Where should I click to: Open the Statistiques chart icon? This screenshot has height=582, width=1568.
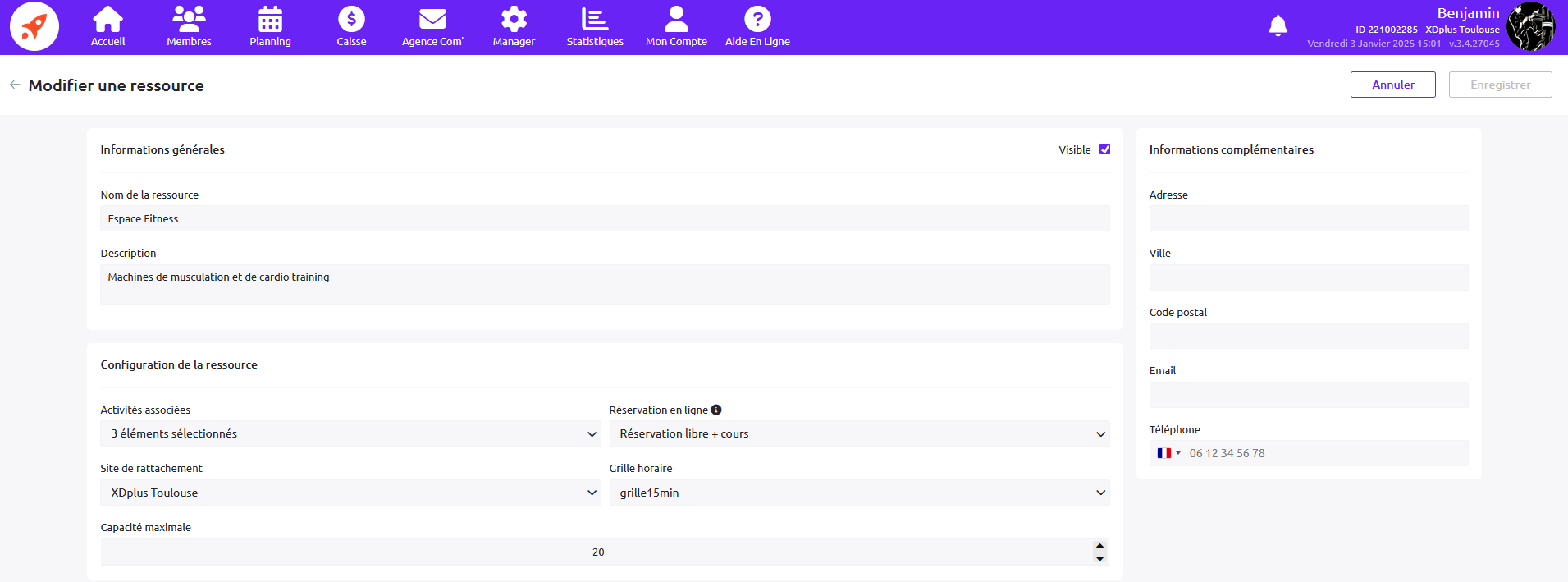click(595, 20)
